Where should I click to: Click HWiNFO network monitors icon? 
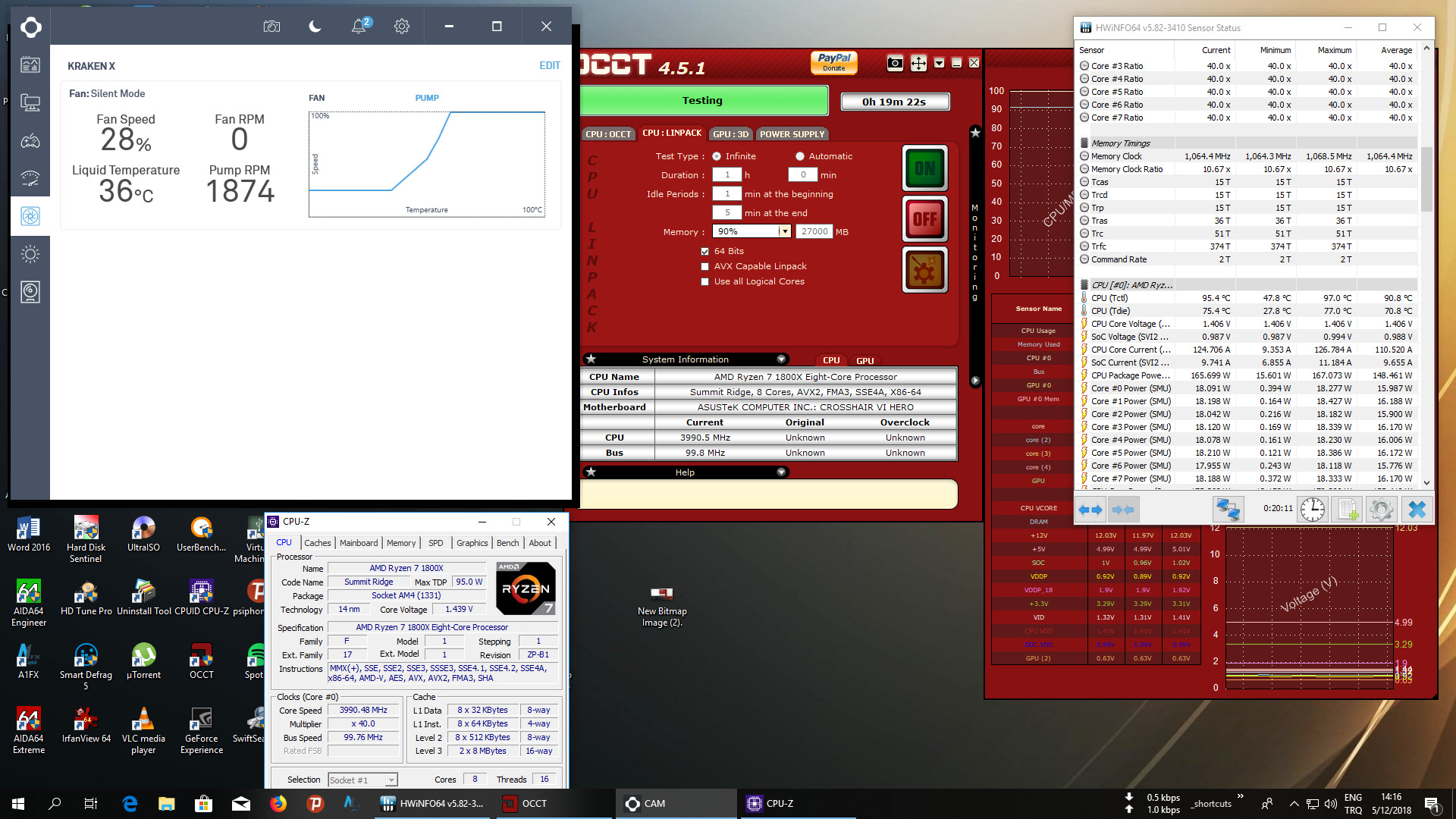point(1228,510)
